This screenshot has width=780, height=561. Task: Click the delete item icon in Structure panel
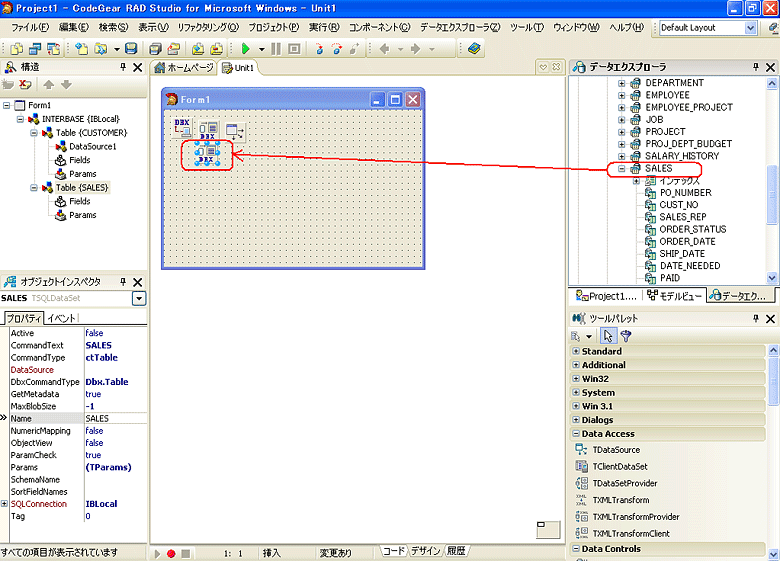point(25,85)
